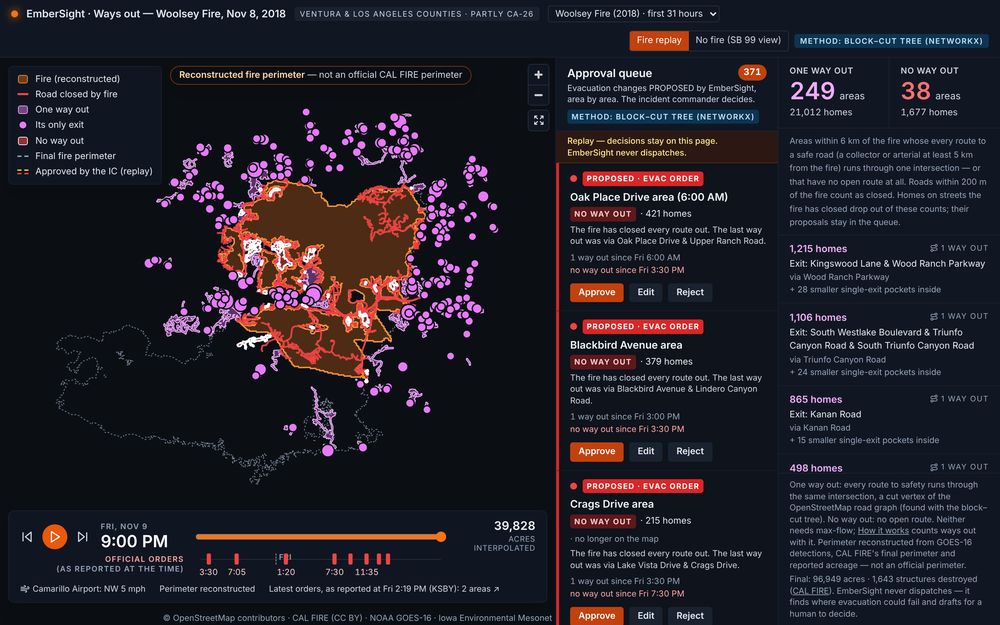The image size is (1000, 625).
Task: Select the 865 homes Kanan Road exit card
Action: [x=888, y=419]
